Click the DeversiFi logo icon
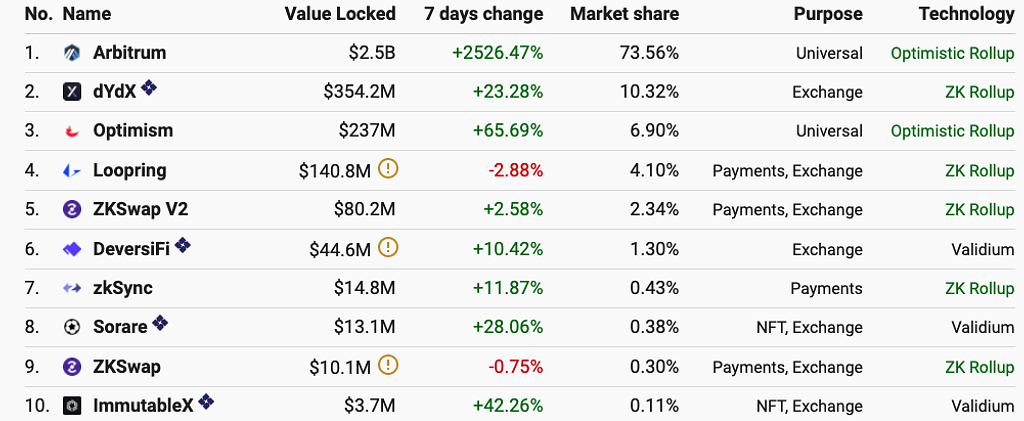Image resolution: width=1024 pixels, height=421 pixels. [72, 249]
